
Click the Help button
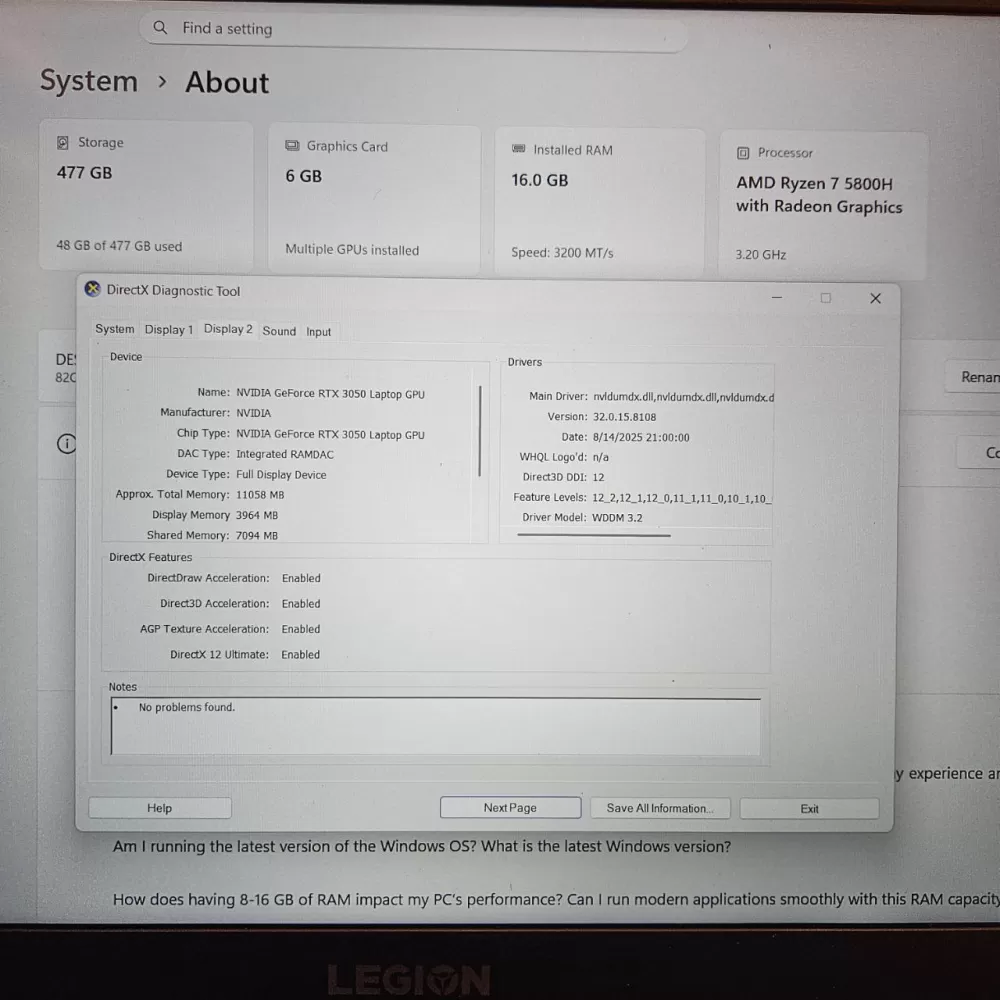(x=159, y=808)
